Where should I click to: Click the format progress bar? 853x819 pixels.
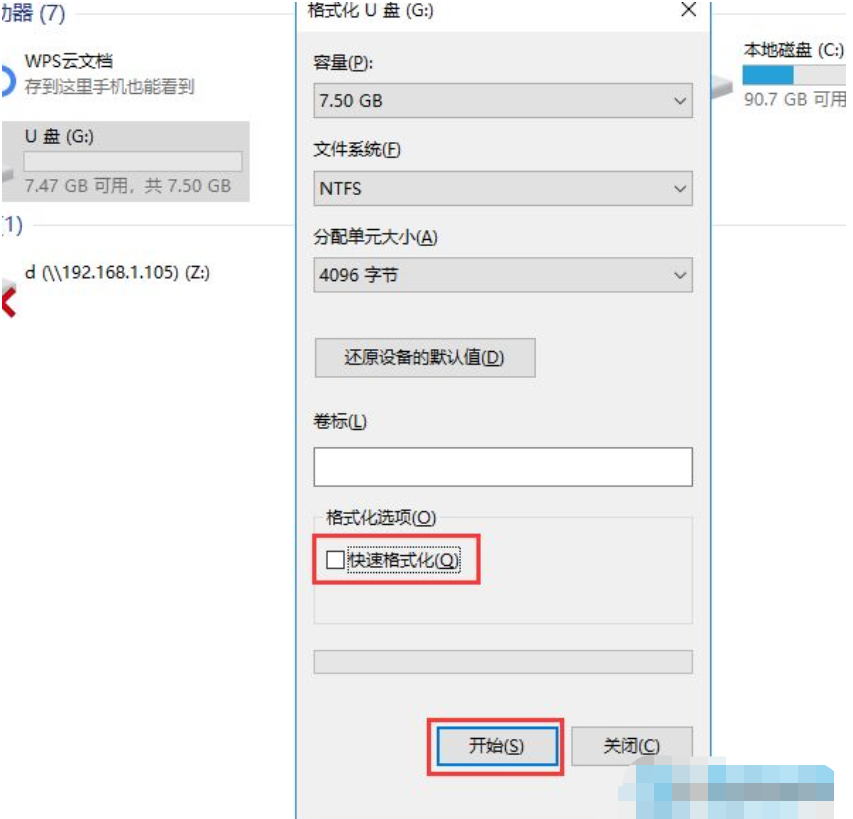pos(503,662)
